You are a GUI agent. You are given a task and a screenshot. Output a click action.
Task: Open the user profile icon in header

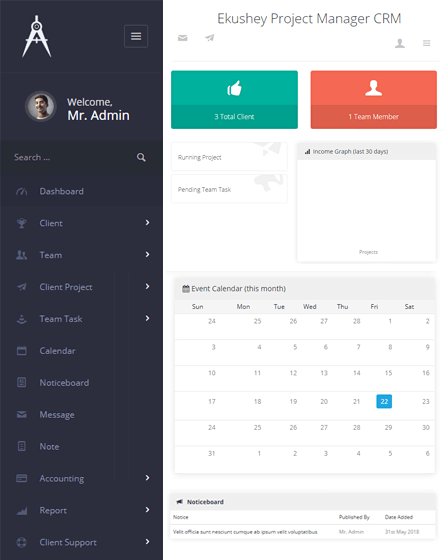[399, 43]
